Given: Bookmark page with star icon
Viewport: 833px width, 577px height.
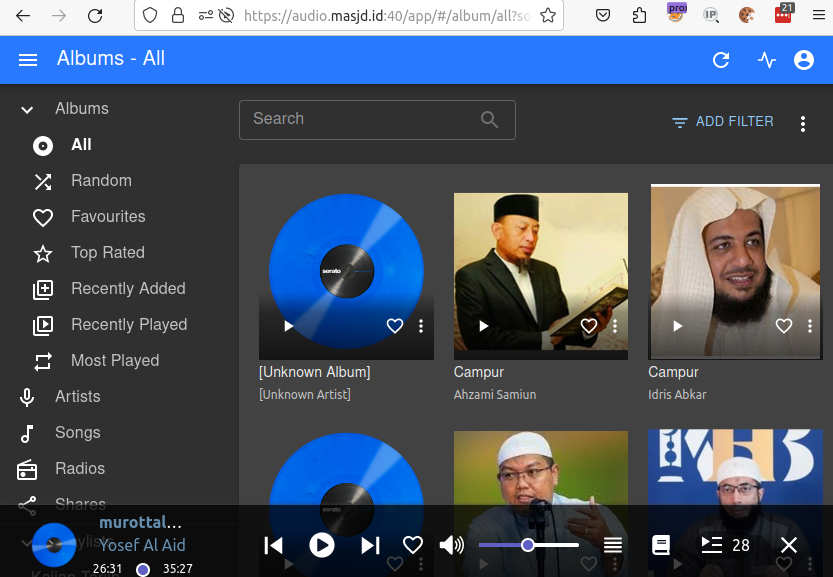Looking at the screenshot, I should [548, 16].
